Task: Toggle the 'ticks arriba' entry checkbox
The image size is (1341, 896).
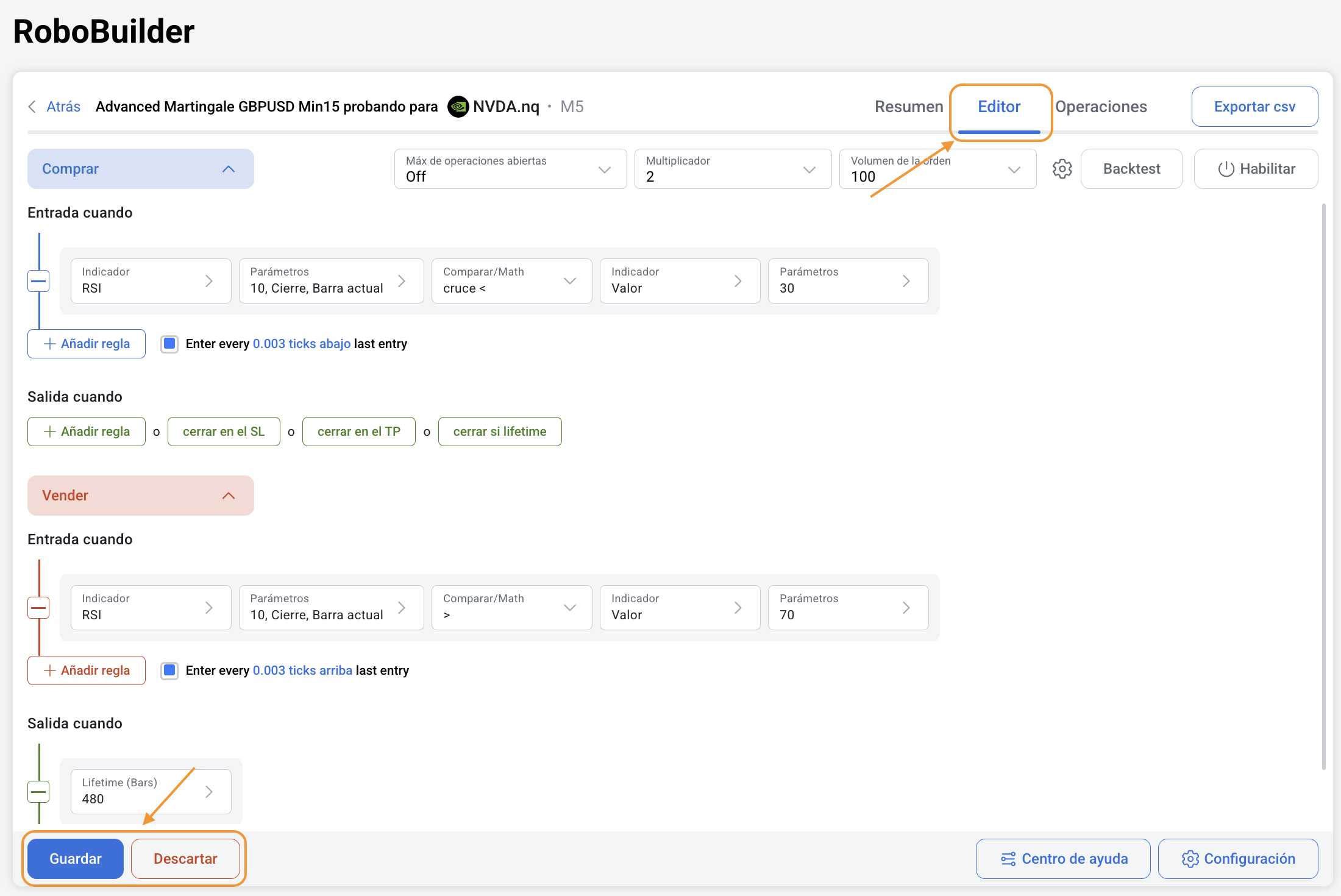Action: [169, 670]
